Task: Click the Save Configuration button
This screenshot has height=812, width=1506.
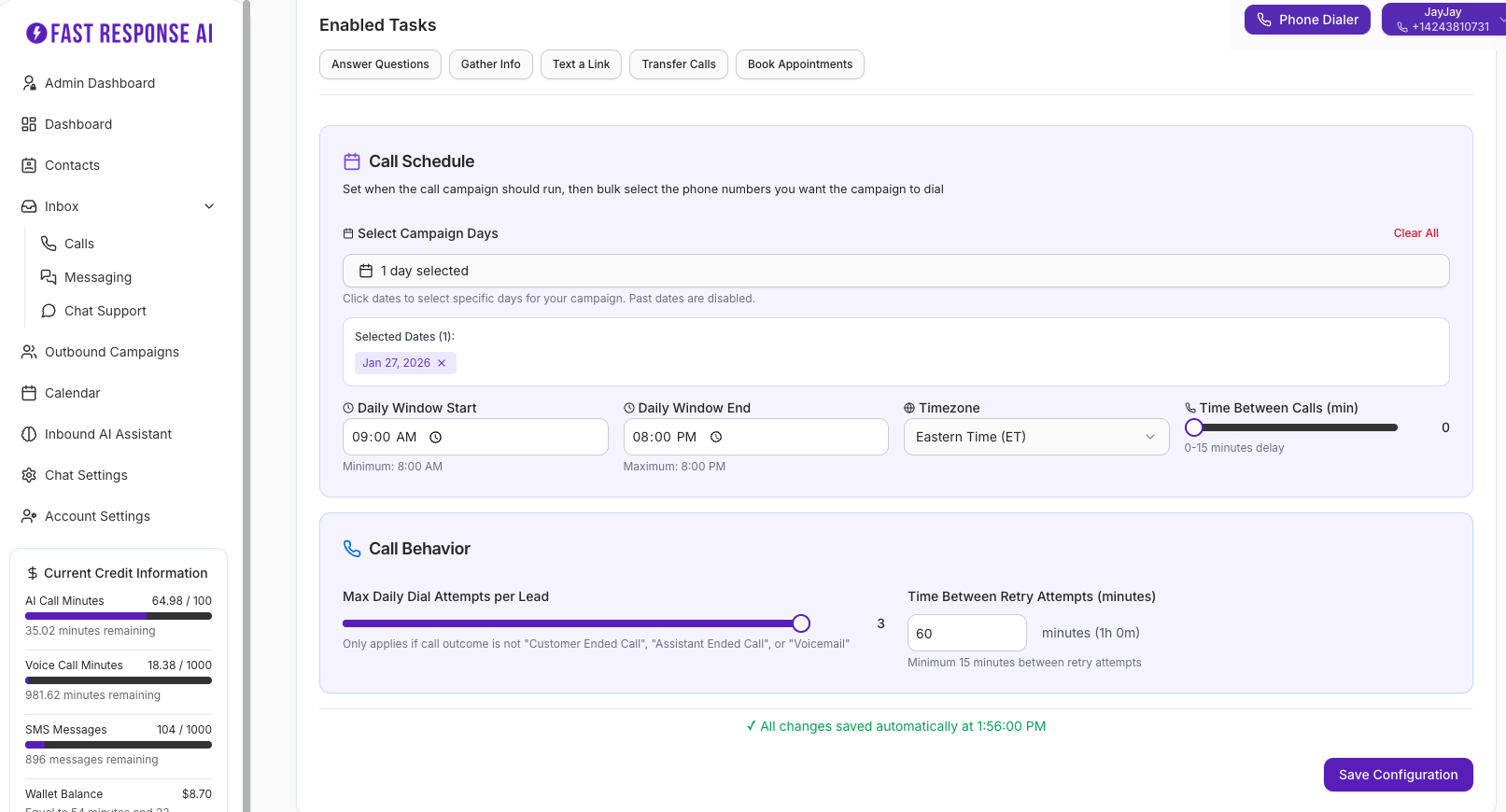Action: 1397,775
